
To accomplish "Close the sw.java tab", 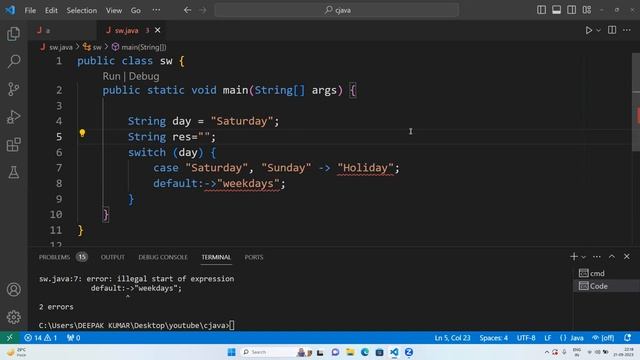I will click(x=158, y=30).
